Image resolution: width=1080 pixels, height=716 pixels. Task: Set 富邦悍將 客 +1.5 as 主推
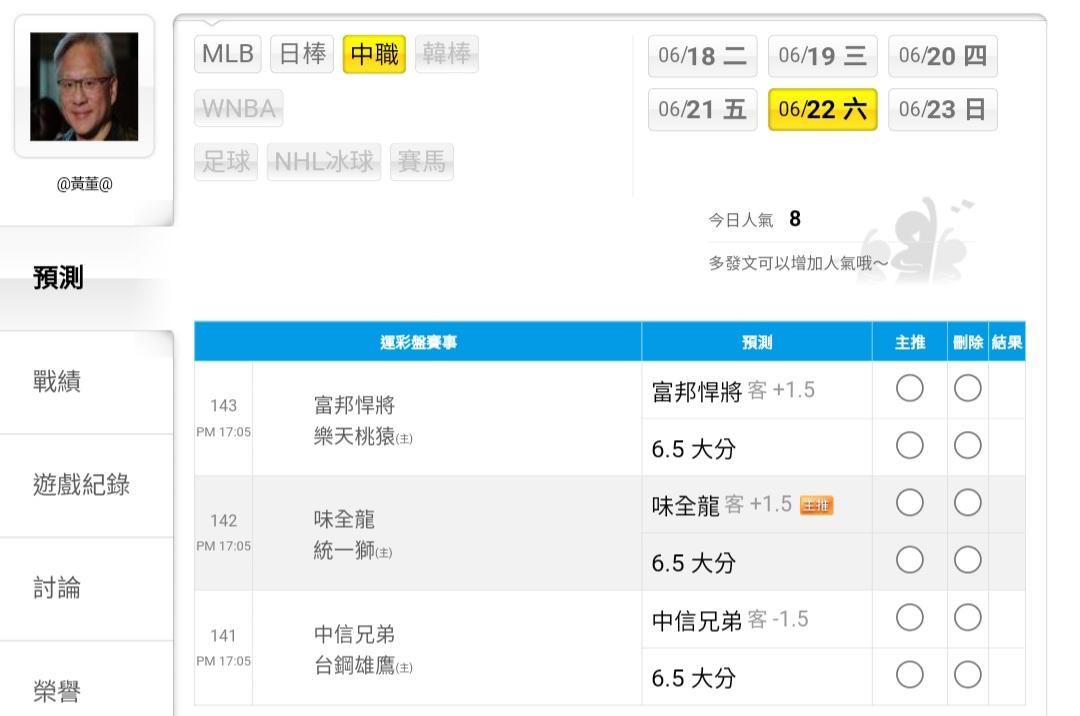click(x=909, y=389)
